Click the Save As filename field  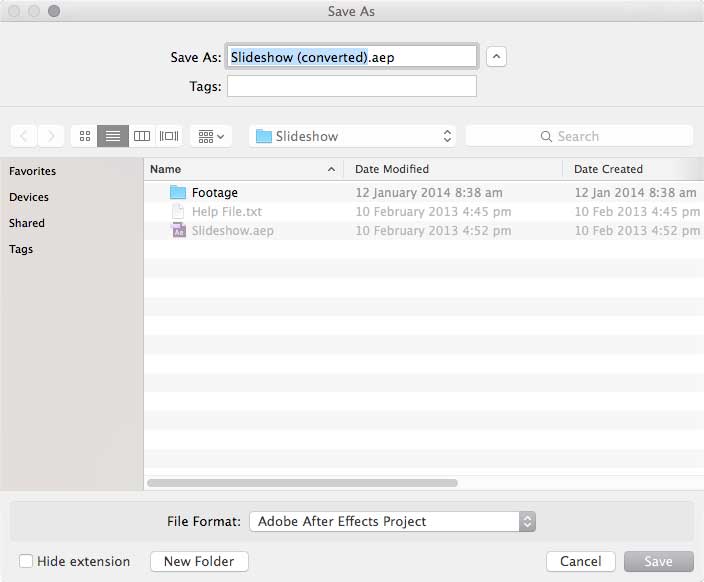coord(352,57)
